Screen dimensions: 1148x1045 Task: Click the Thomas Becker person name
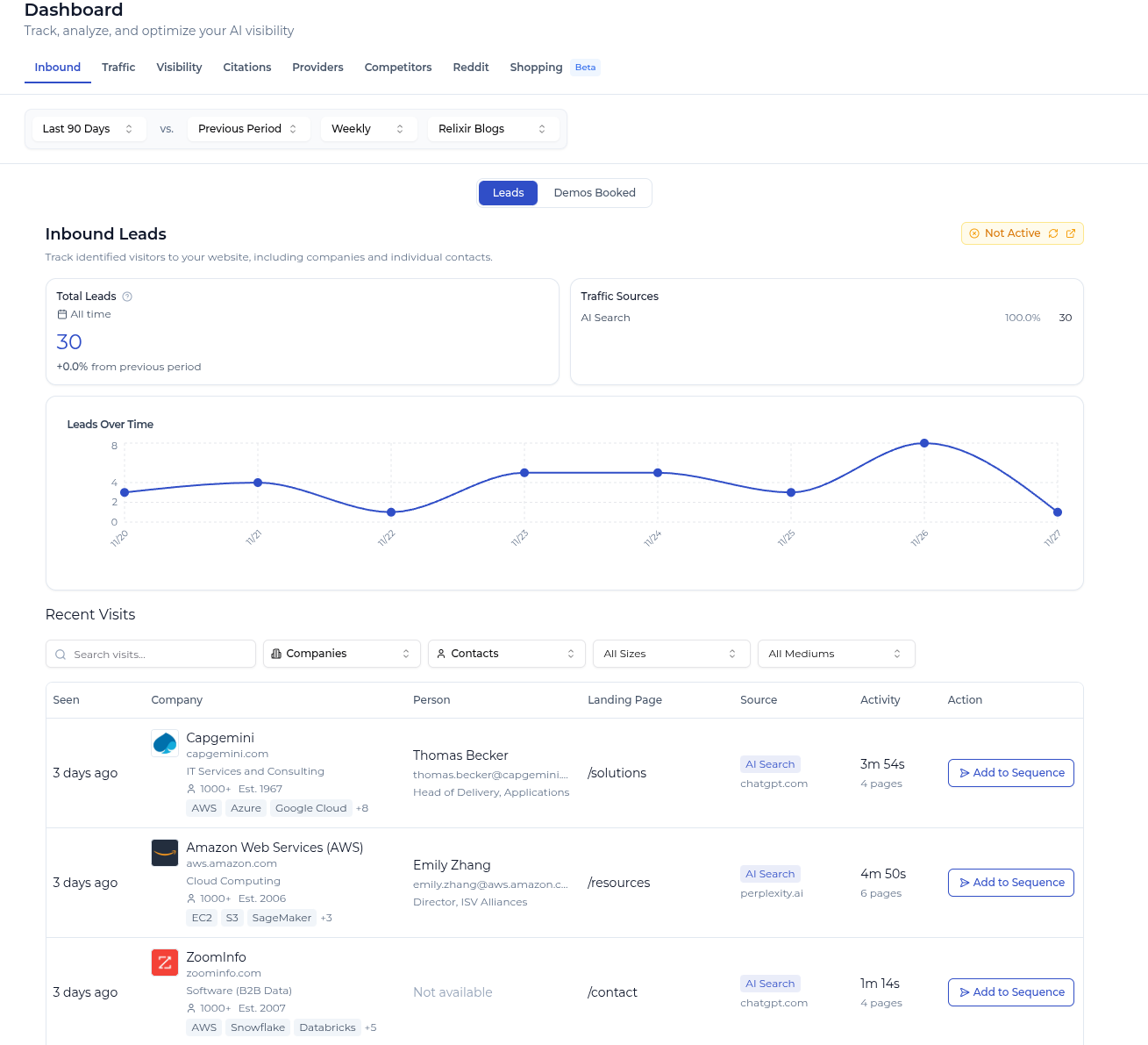pos(460,755)
